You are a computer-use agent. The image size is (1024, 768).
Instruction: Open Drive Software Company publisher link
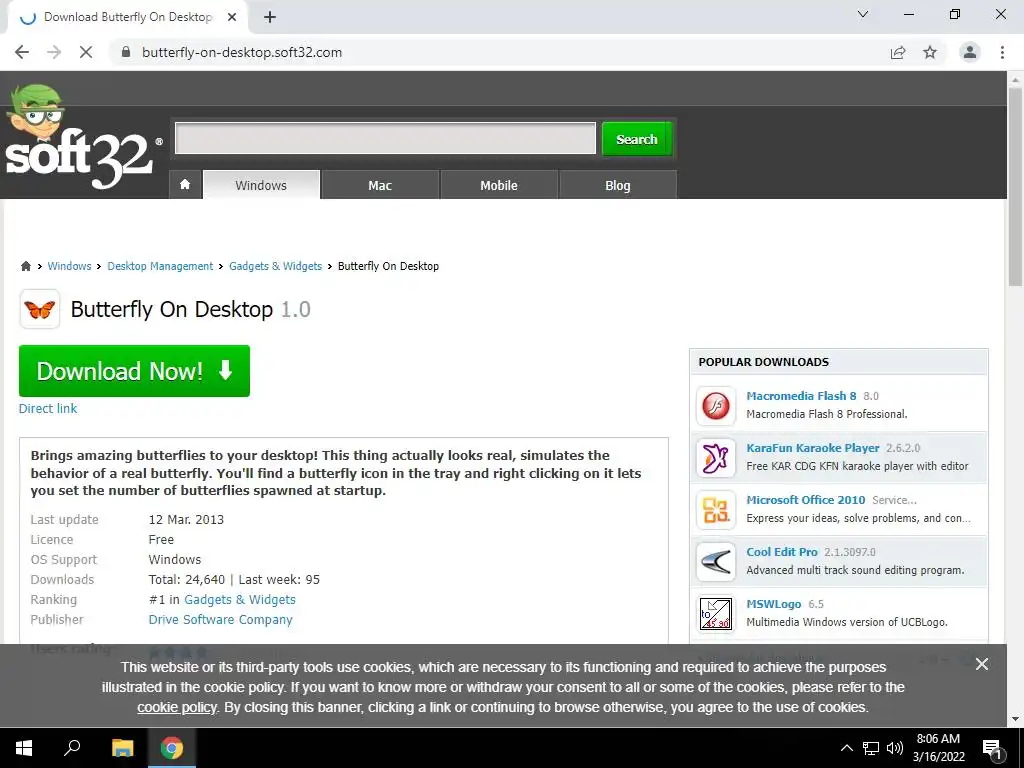pos(220,619)
